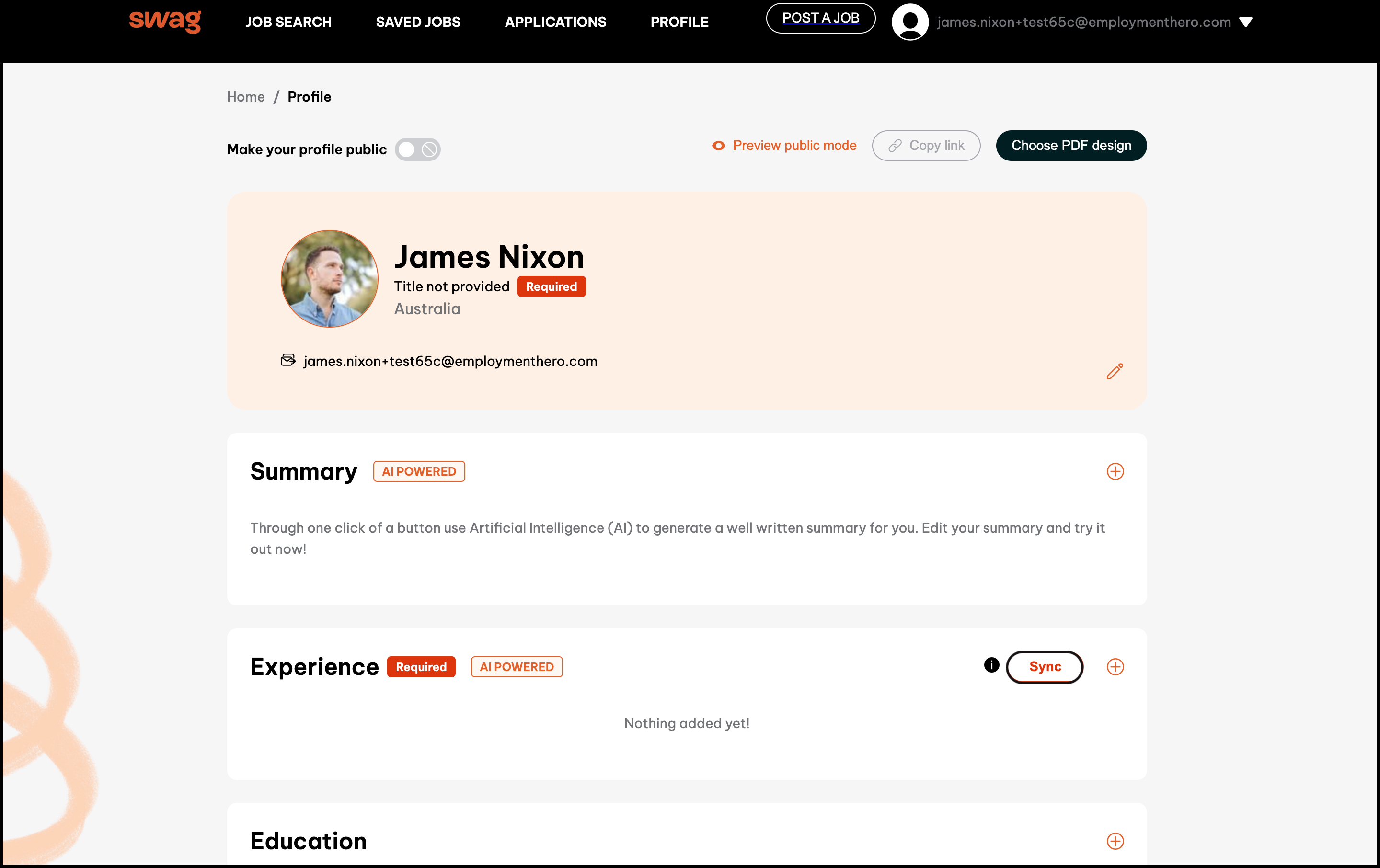Image resolution: width=1380 pixels, height=868 pixels.
Task: Click the email address in profile card
Action: point(450,361)
